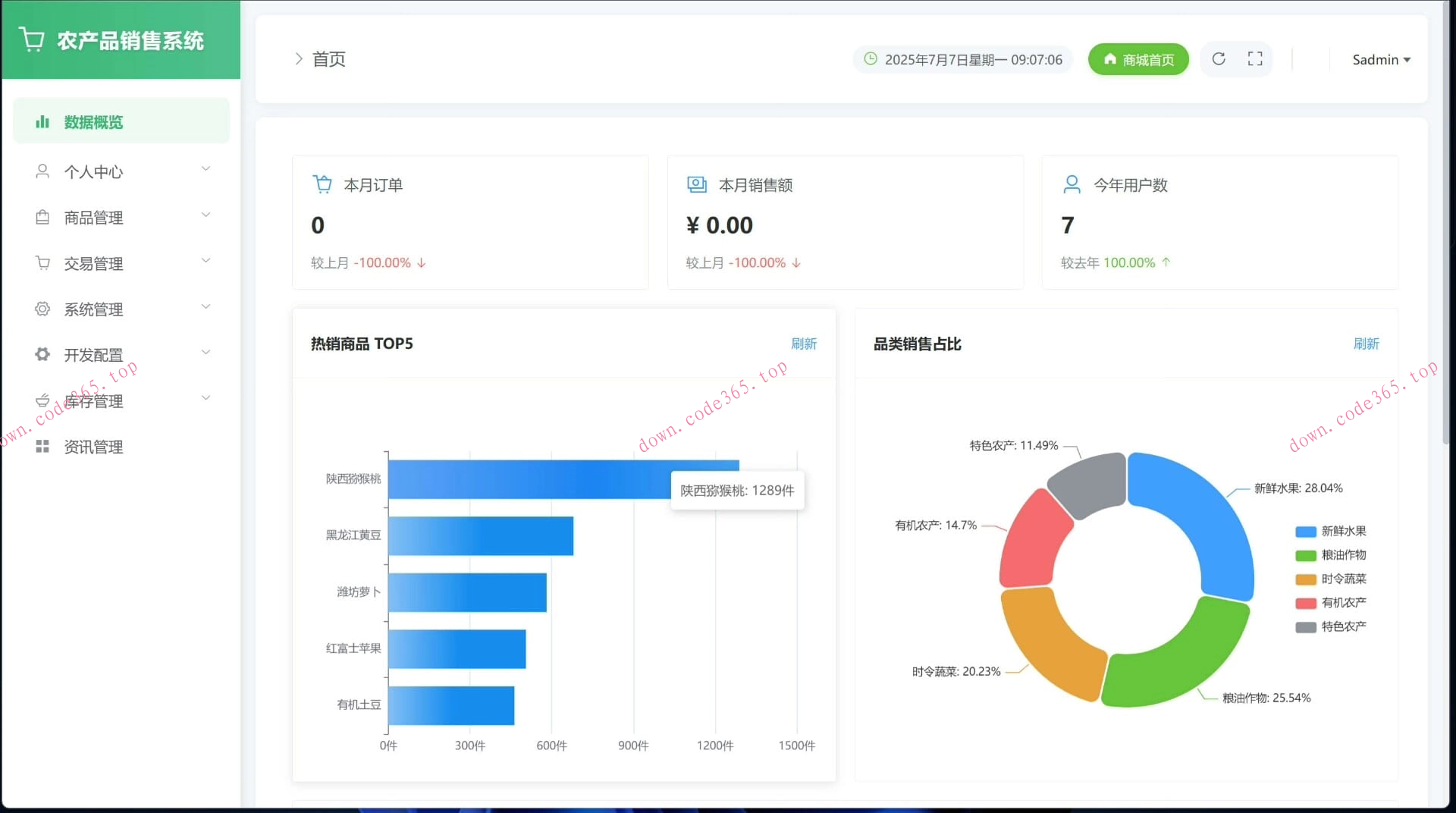Screen dimensions: 1456x813
Task: Select 数据概览 in sidebar
Action: tap(121, 122)
